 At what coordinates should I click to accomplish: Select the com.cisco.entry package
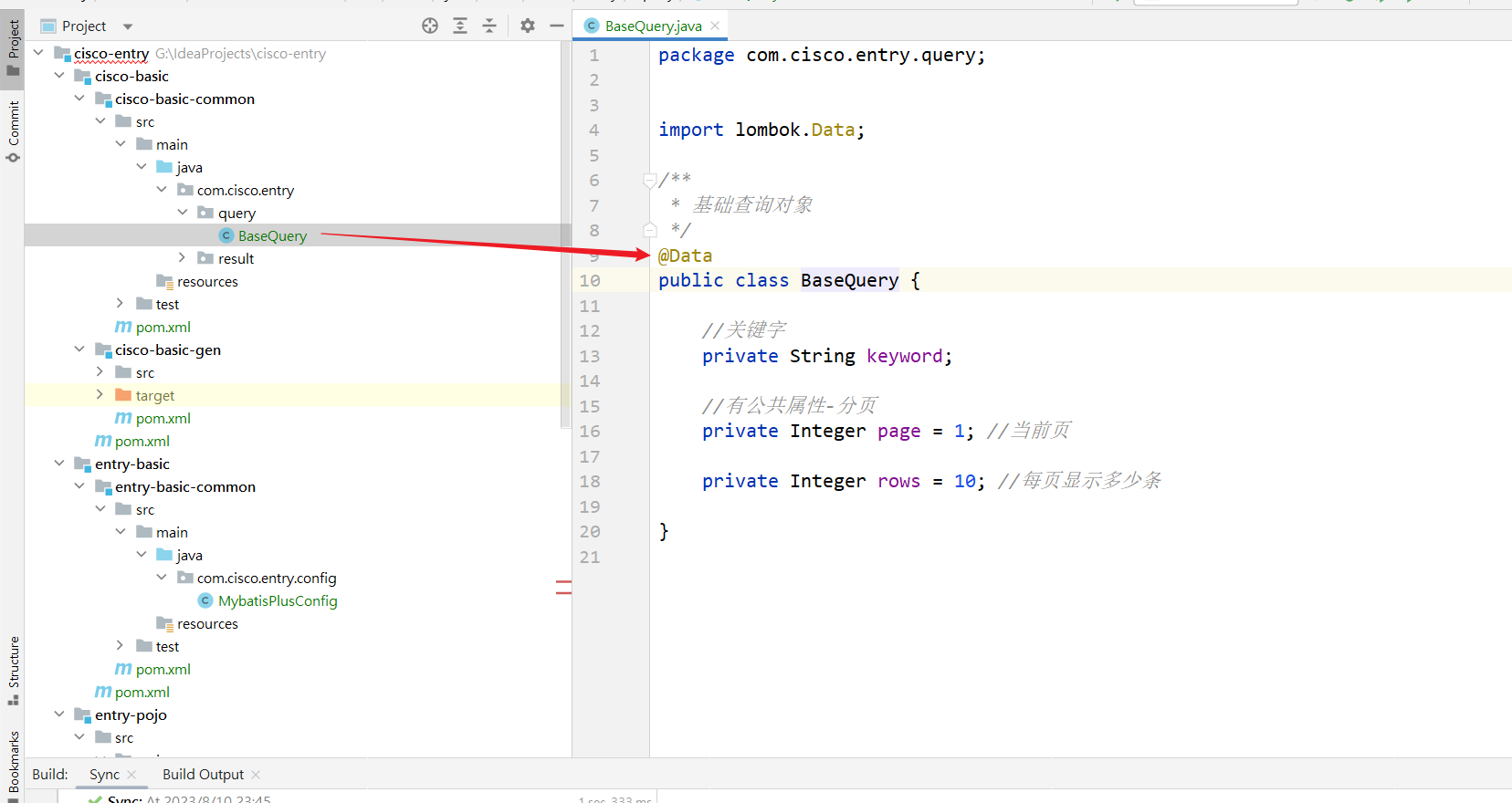click(x=246, y=190)
